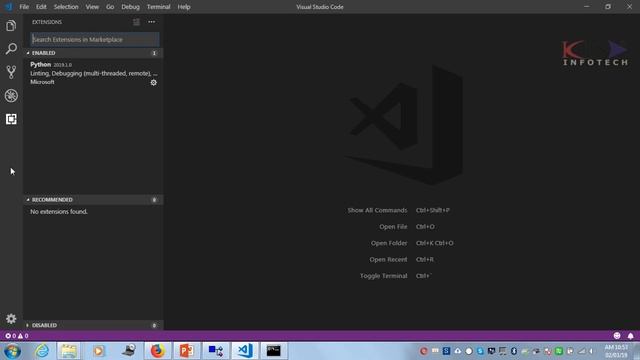Screen dimensions: 640x360
Task: Open PowerPoint from taskbar
Action: pos(187,351)
